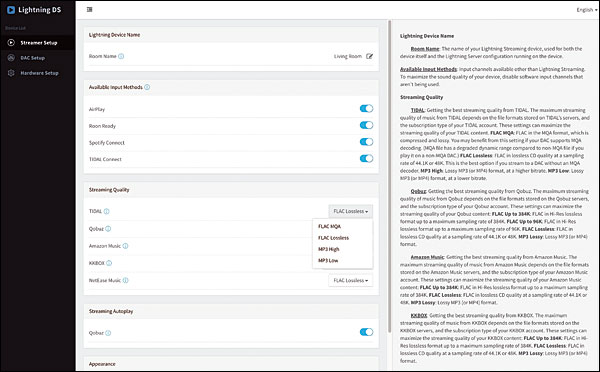Click the DAC Setup sidebar icon

pos(11,58)
